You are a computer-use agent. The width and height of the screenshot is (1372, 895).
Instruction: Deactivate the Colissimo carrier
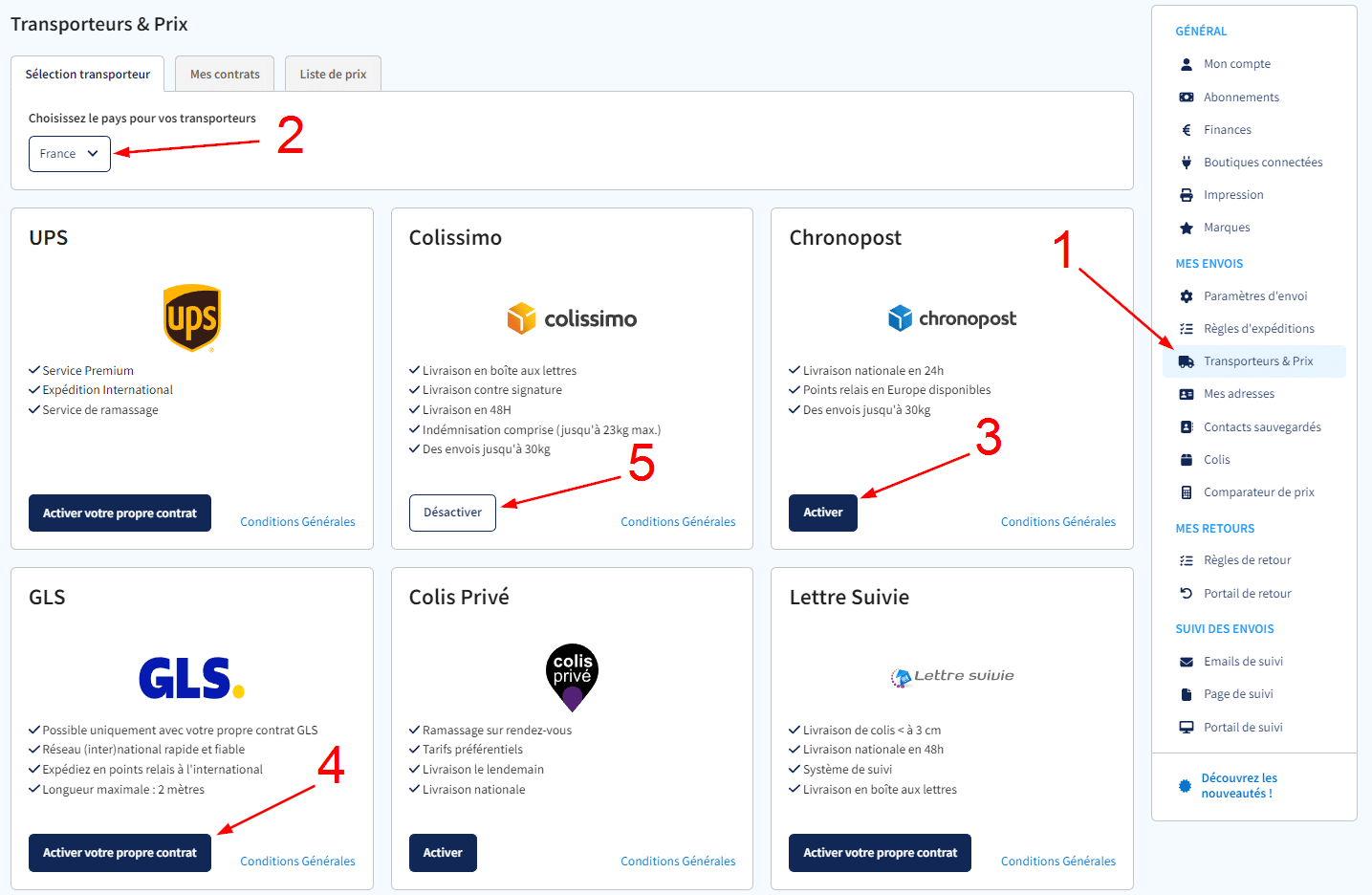(x=452, y=513)
